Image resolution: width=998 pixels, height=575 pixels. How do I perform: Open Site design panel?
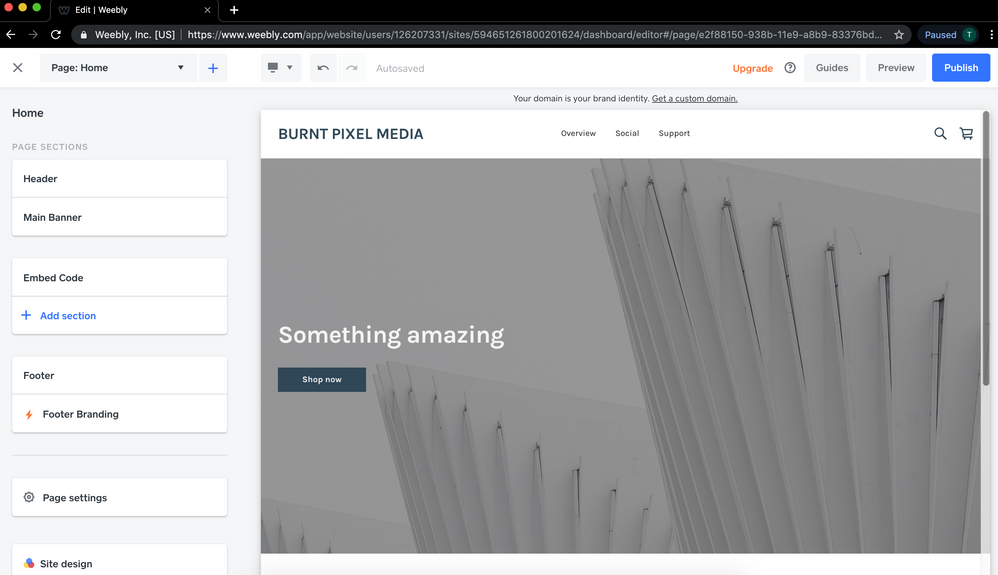click(x=119, y=563)
